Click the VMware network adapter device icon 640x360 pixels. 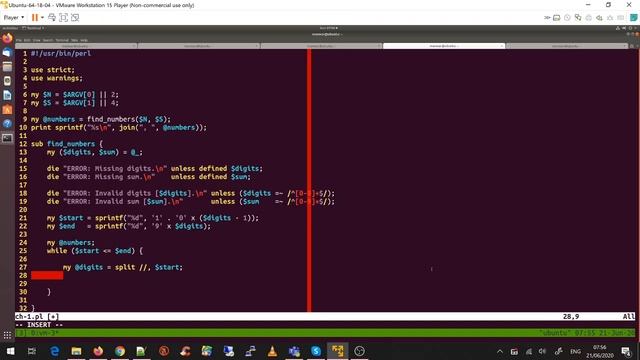pos(578,18)
